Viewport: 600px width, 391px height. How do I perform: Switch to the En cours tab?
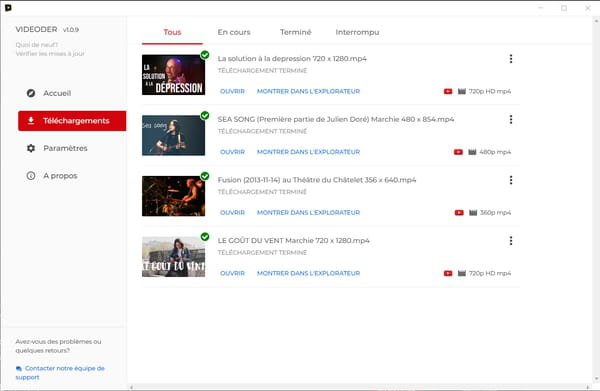pyautogui.click(x=234, y=32)
